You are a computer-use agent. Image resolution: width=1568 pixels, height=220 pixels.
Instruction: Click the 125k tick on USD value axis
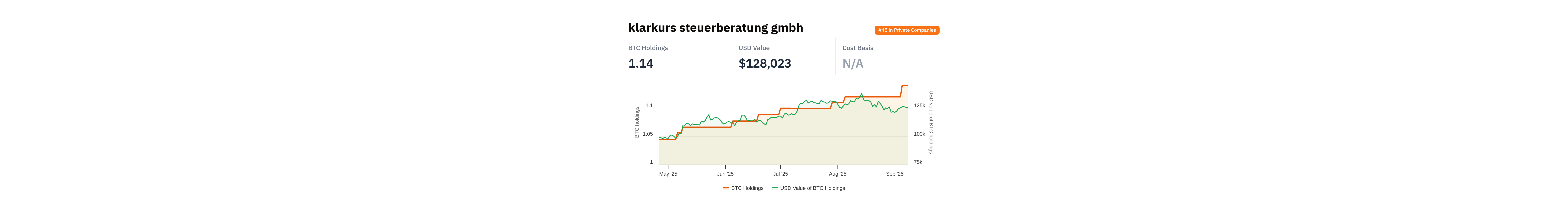coord(919,106)
